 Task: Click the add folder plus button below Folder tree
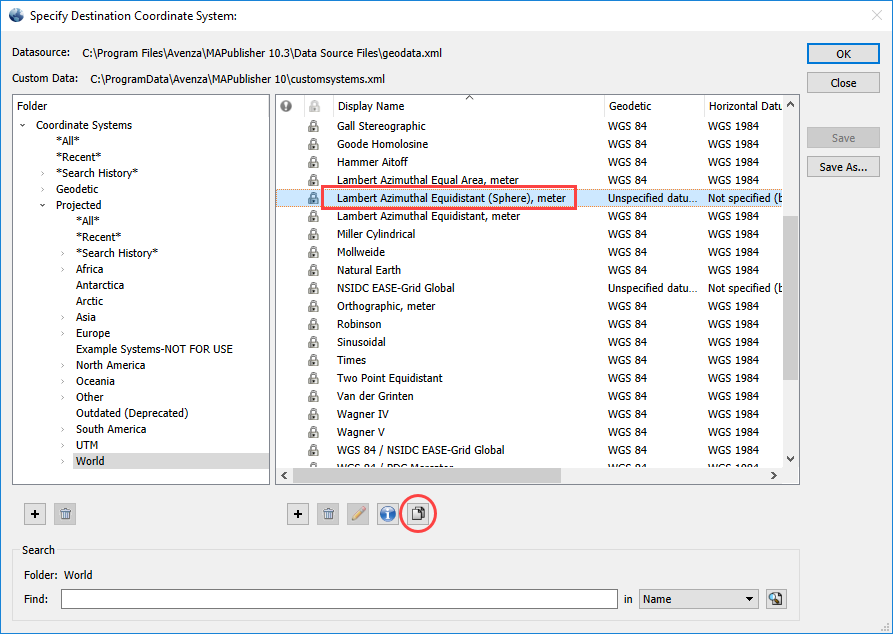(35, 514)
